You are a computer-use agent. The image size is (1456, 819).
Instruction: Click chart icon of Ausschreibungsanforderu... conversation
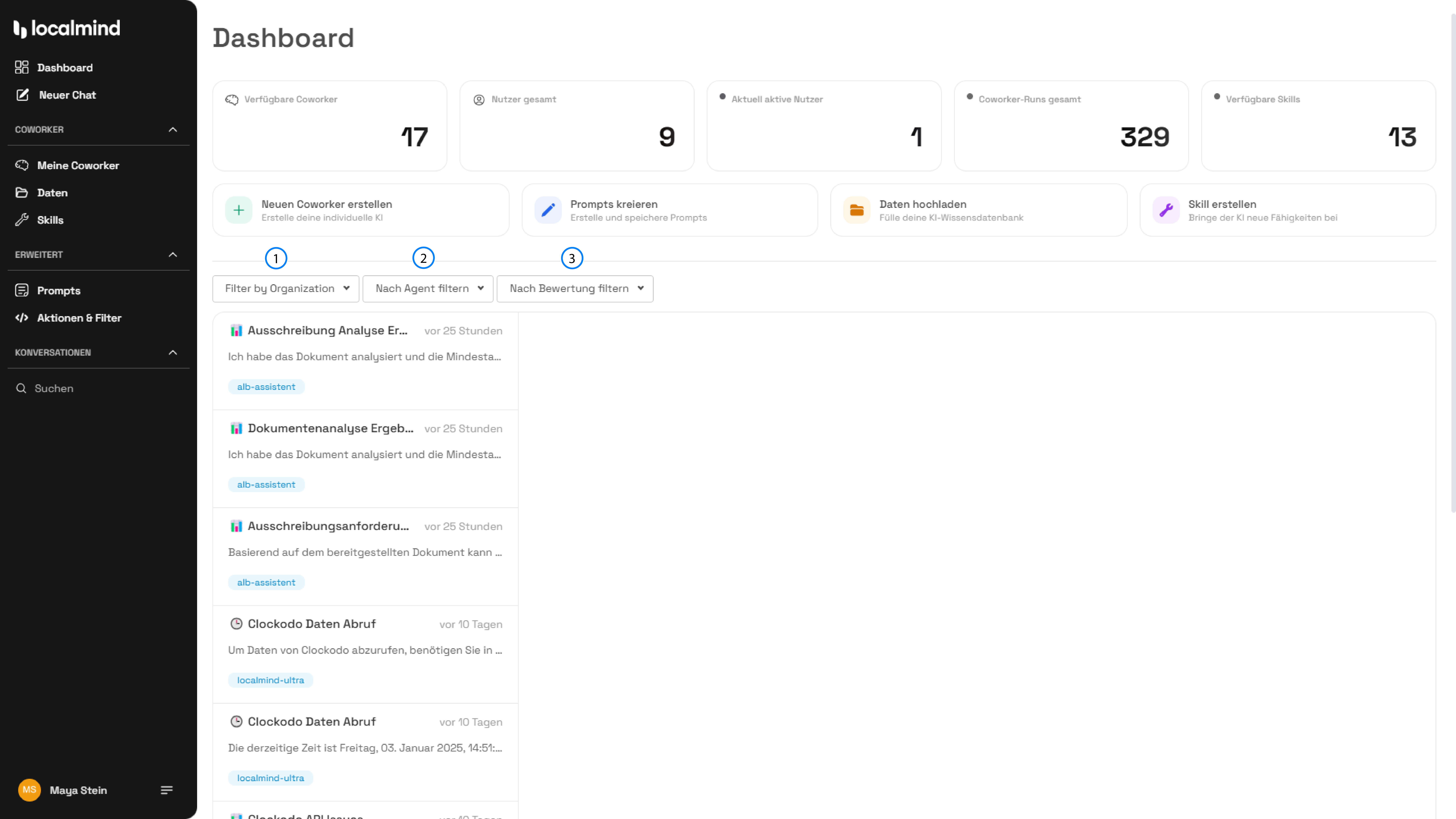(x=236, y=526)
